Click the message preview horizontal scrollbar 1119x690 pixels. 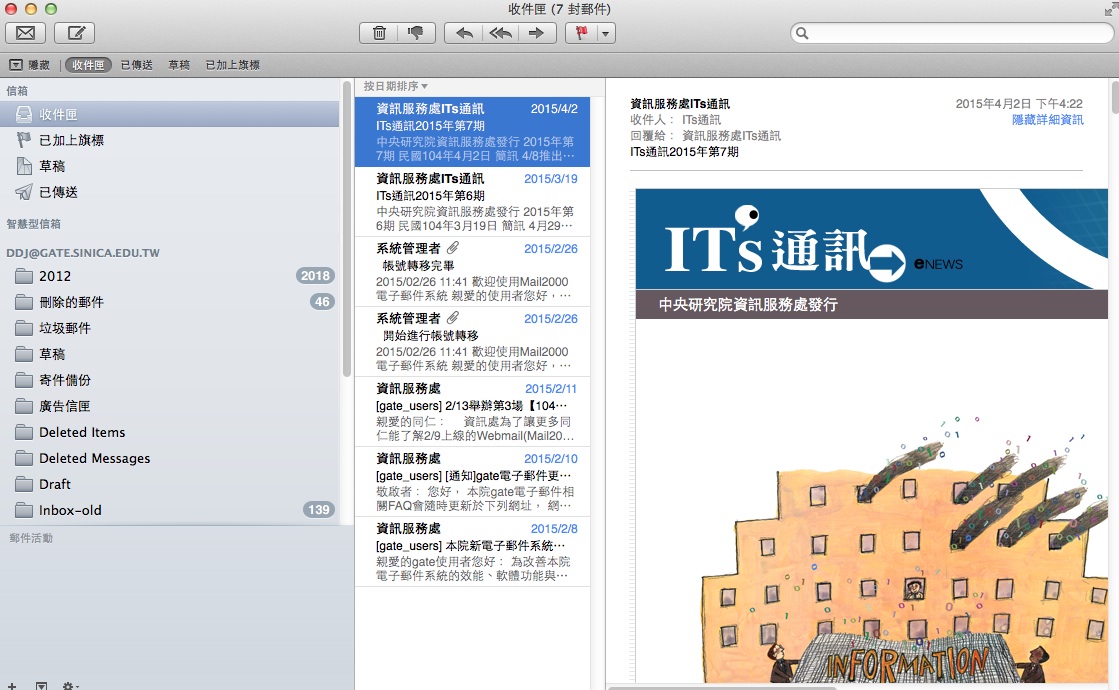point(721,687)
